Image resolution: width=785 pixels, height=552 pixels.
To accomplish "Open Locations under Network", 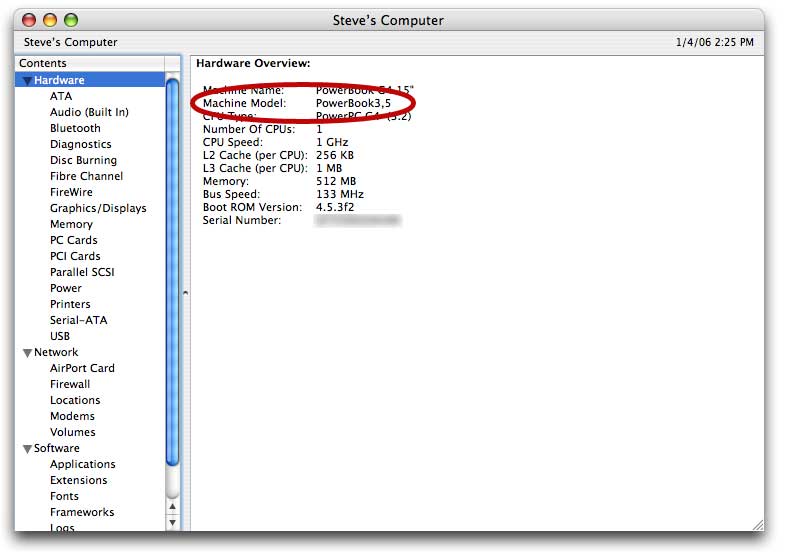I will 75,400.
